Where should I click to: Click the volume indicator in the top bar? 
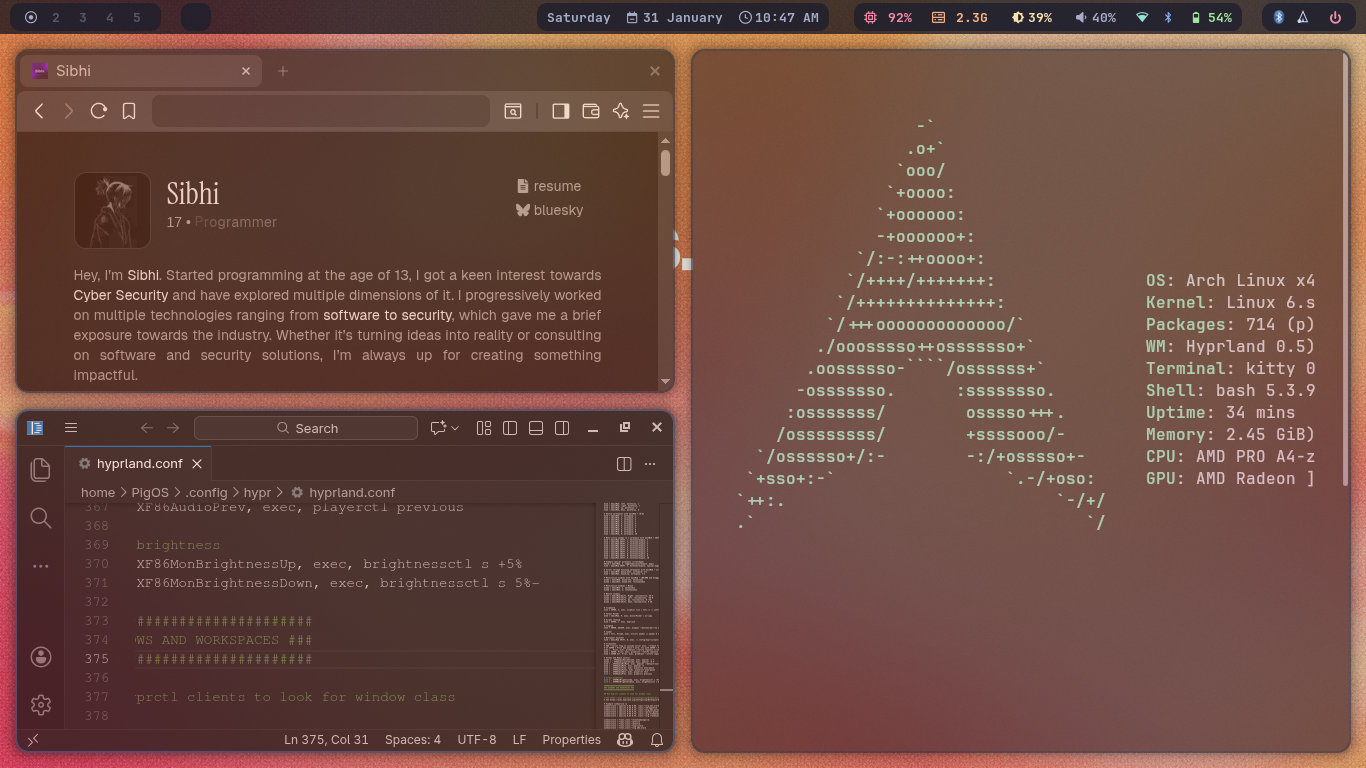click(1095, 16)
